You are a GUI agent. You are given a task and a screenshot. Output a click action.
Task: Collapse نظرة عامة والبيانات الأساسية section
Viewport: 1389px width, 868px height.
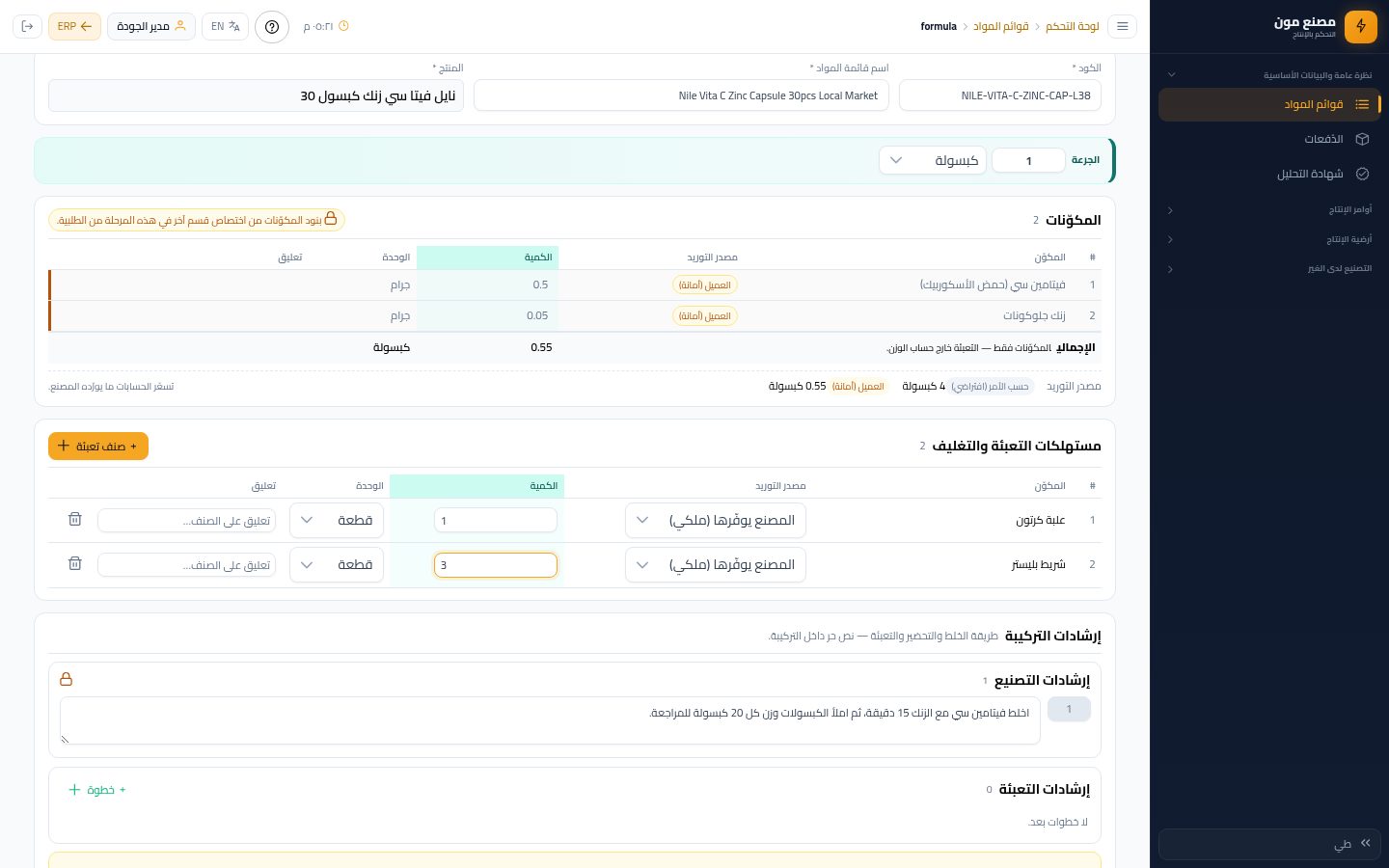tap(1269, 74)
